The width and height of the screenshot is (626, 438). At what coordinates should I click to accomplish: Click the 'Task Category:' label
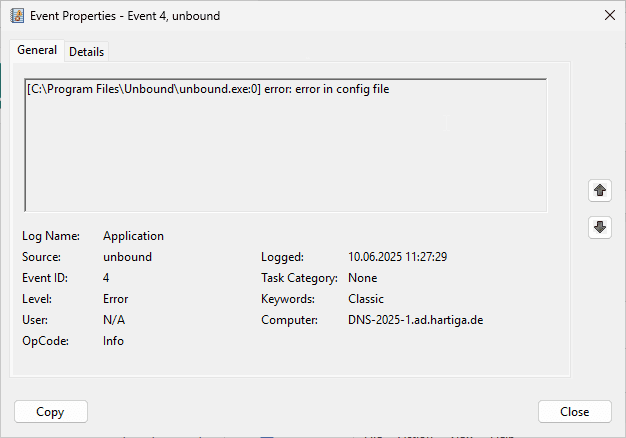[299, 278]
